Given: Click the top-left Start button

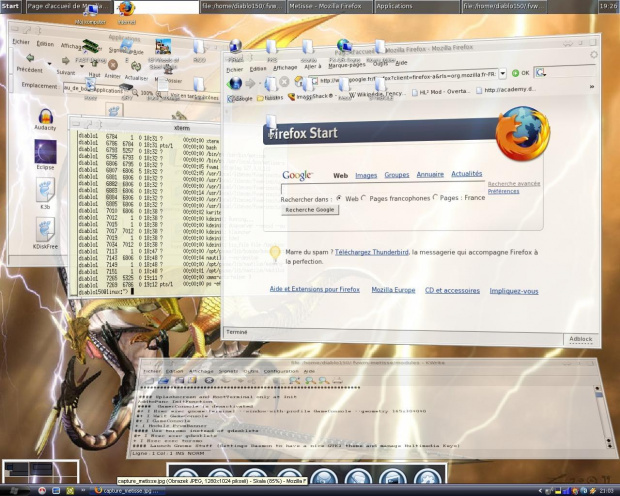Looking at the screenshot, I should tap(11, 6).
